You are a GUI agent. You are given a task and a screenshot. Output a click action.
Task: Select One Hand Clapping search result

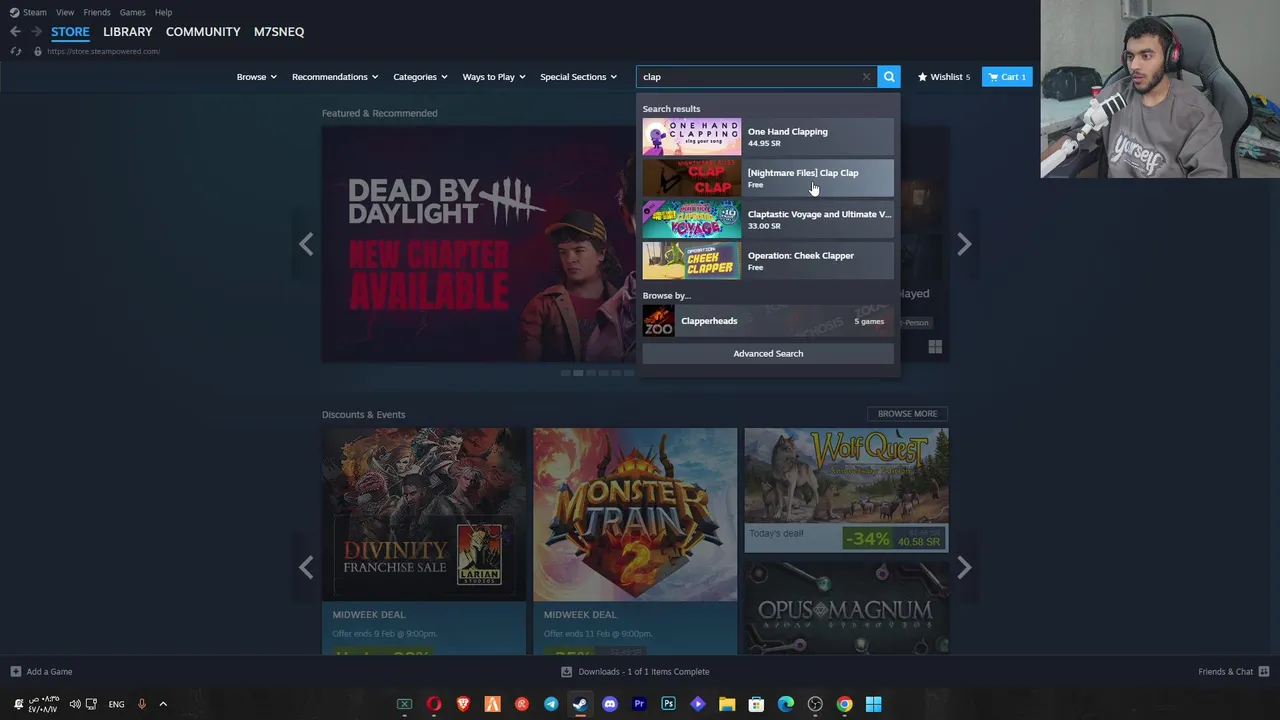pyautogui.click(x=768, y=137)
